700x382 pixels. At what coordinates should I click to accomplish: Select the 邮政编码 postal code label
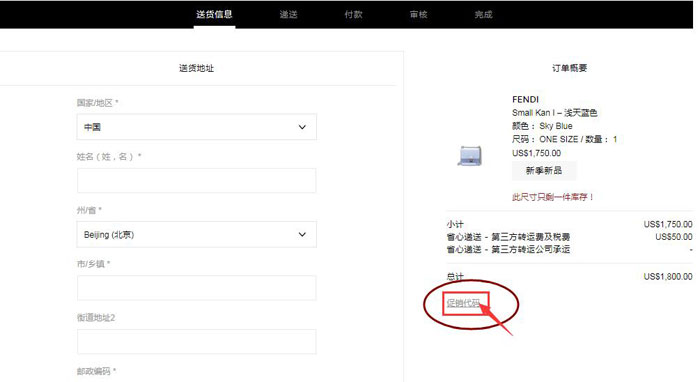(96, 371)
